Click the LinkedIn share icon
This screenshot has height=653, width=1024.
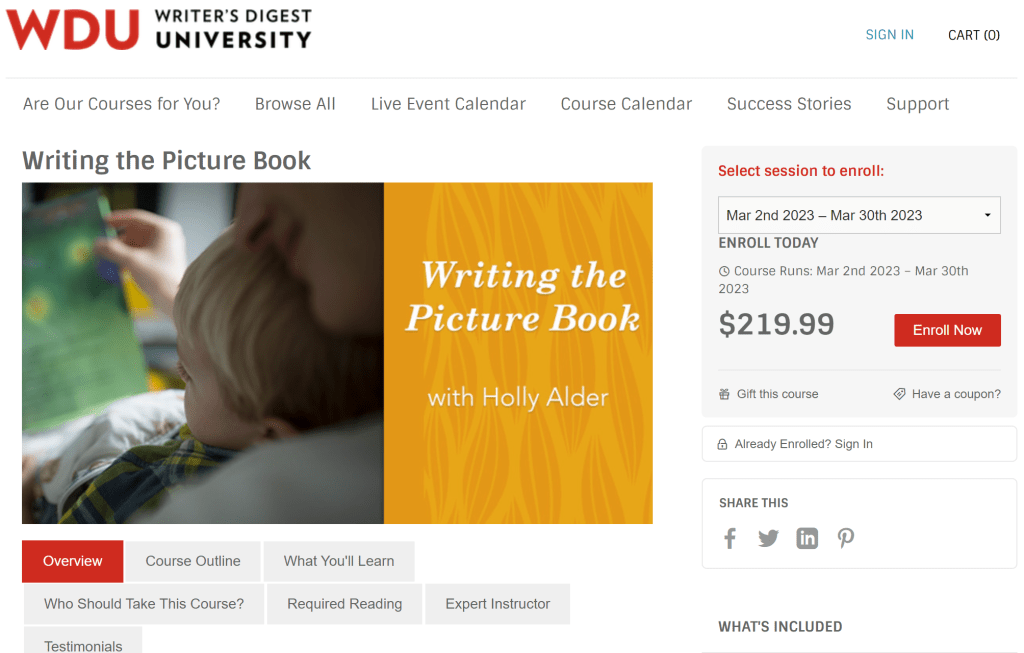pos(807,539)
